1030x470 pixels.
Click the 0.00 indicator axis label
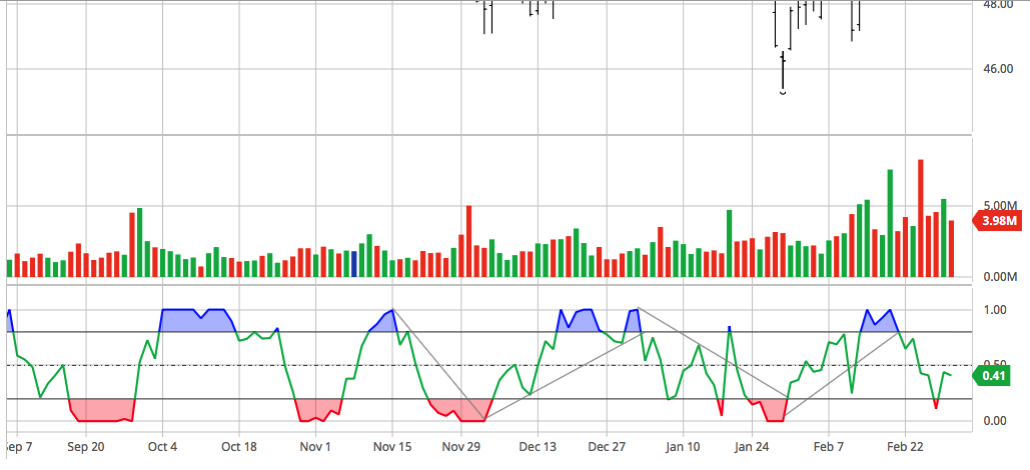(994, 421)
